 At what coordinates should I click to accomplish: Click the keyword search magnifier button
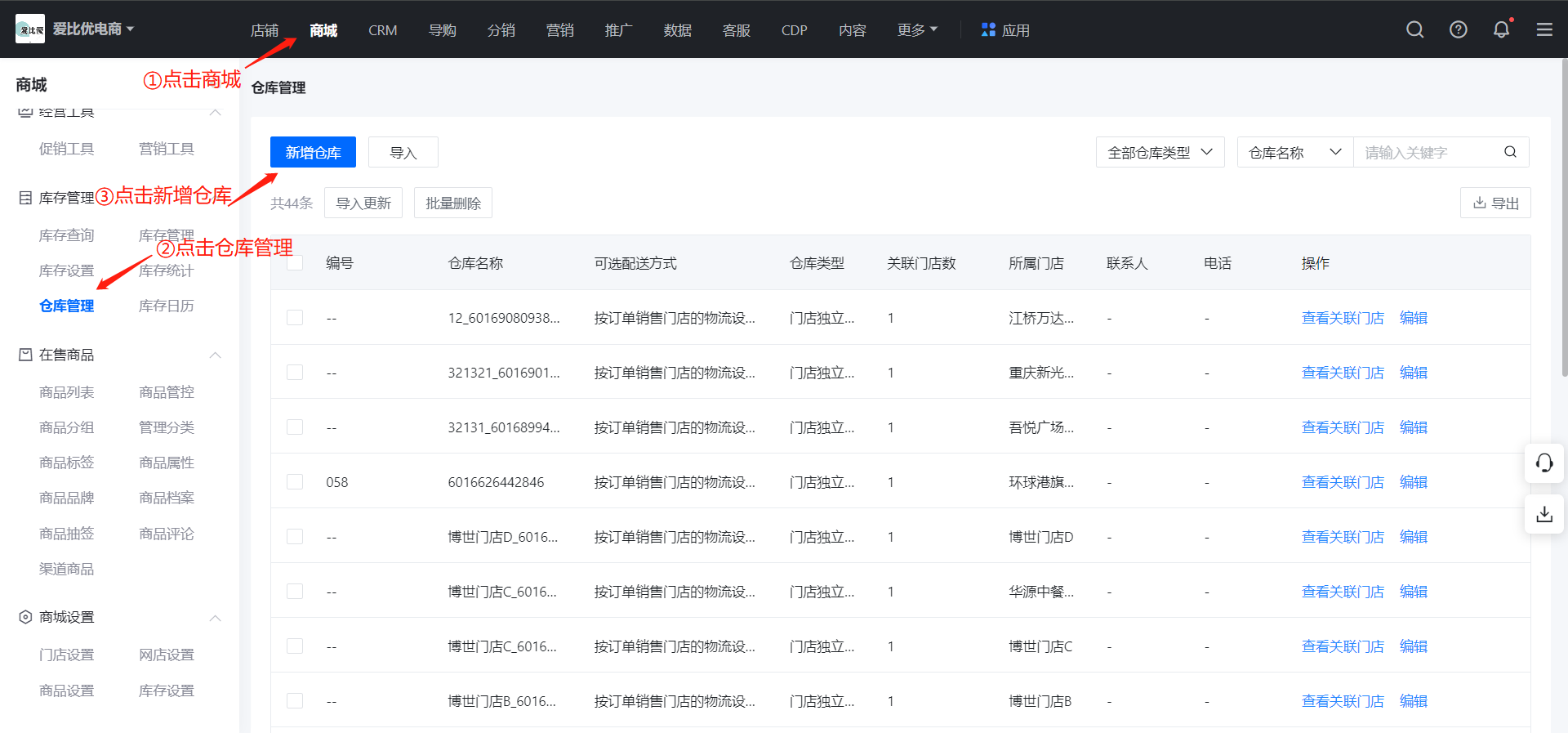coord(1510,152)
